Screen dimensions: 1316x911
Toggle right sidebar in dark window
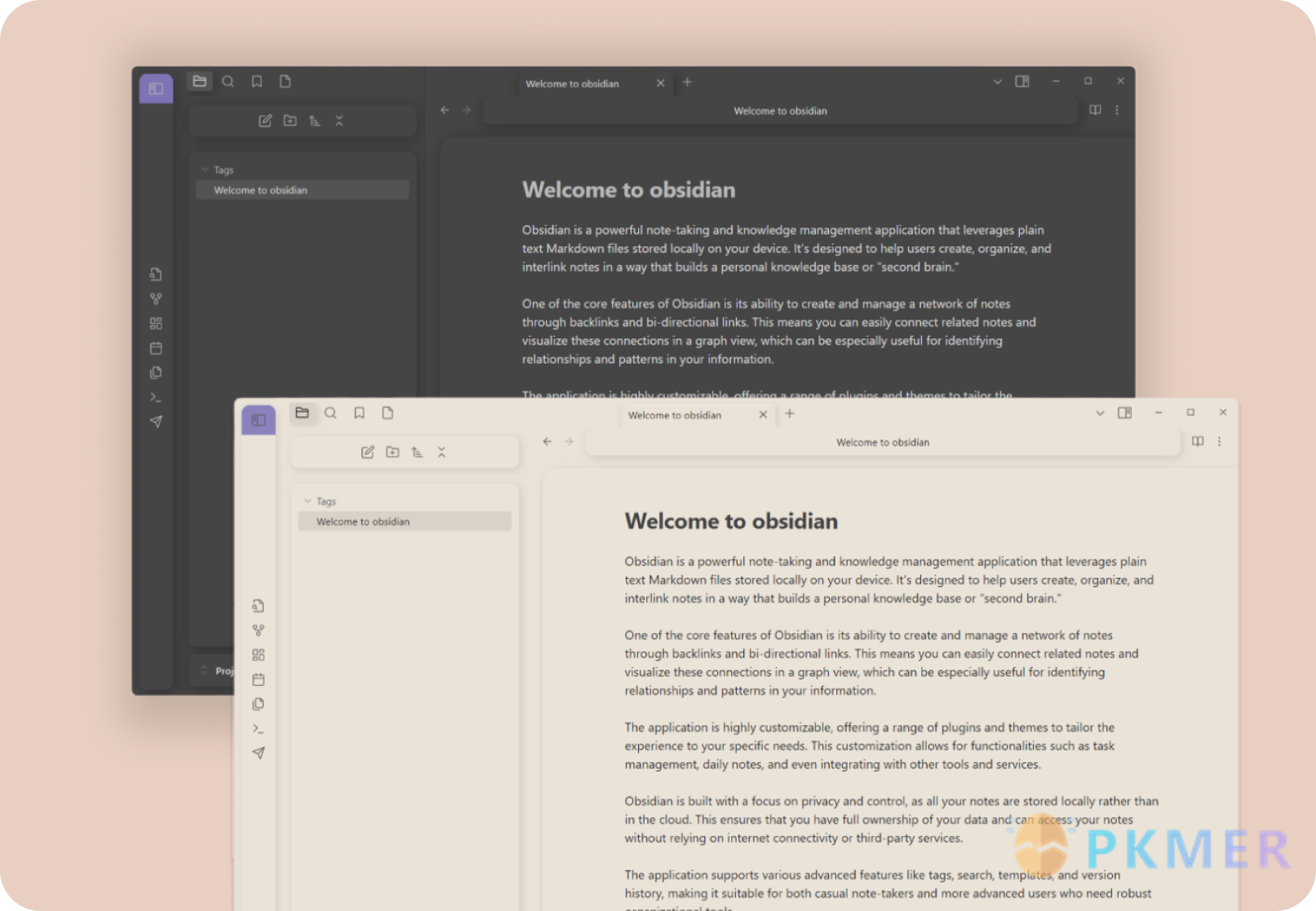(1022, 82)
